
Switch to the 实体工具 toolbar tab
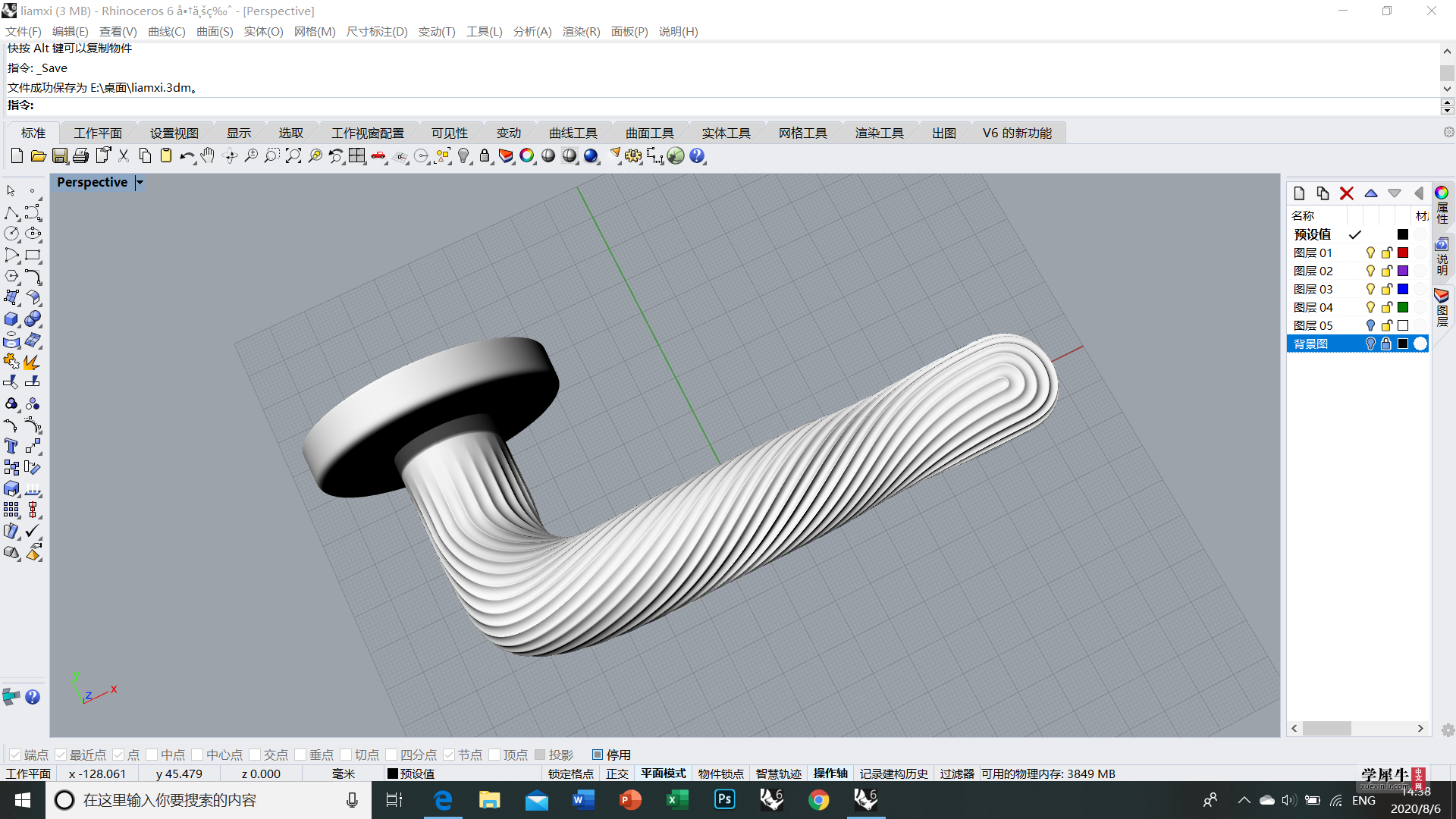(x=726, y=133)
